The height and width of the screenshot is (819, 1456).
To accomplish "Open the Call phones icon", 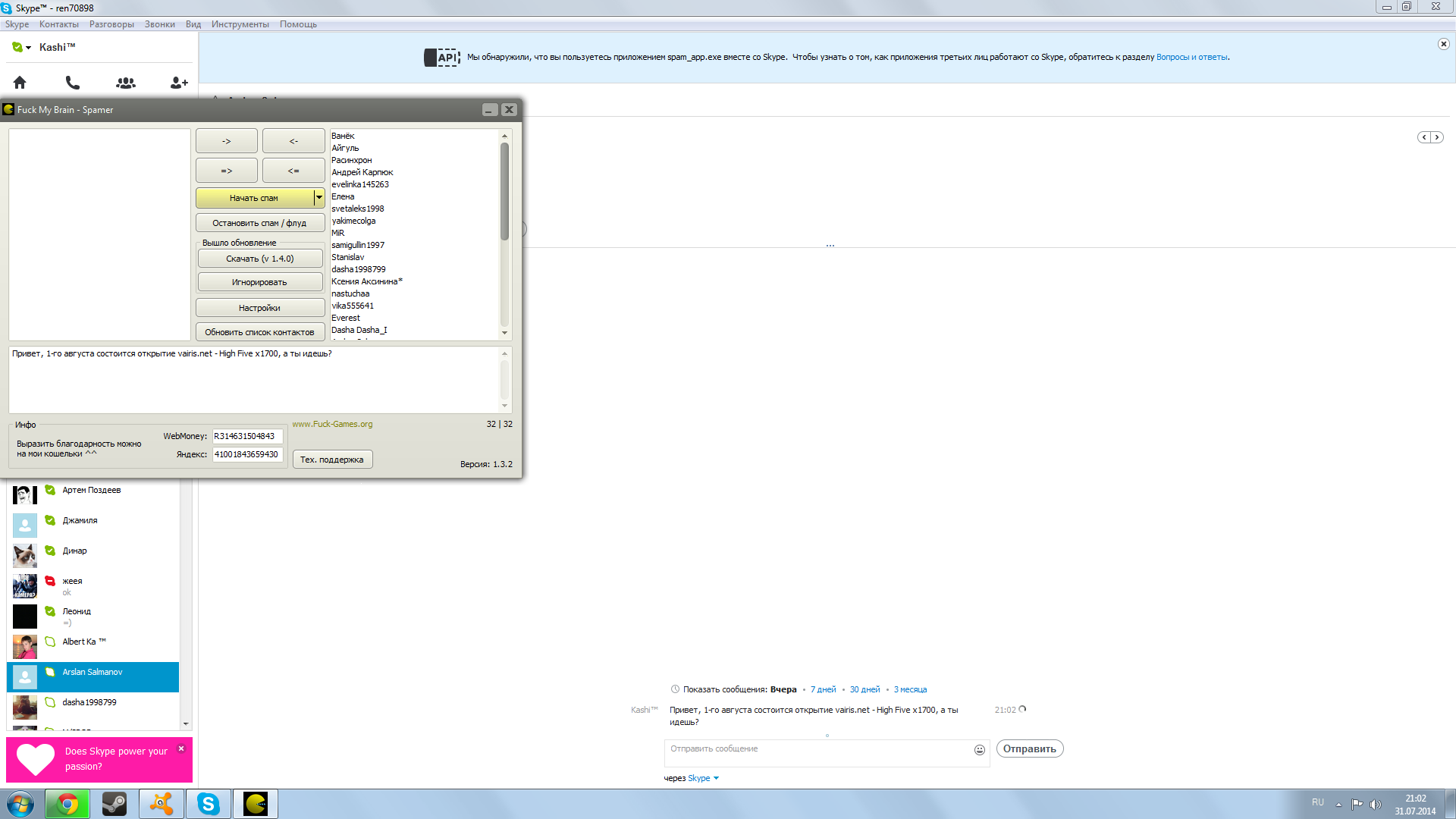I will [x=73, y=82].
